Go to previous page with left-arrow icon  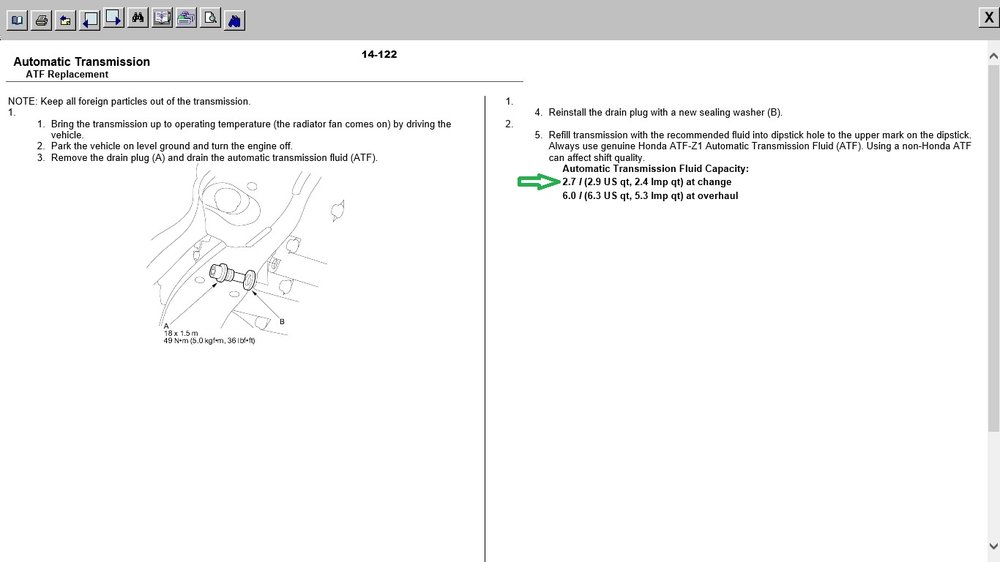pyautogui.click(x=89, y=20)
